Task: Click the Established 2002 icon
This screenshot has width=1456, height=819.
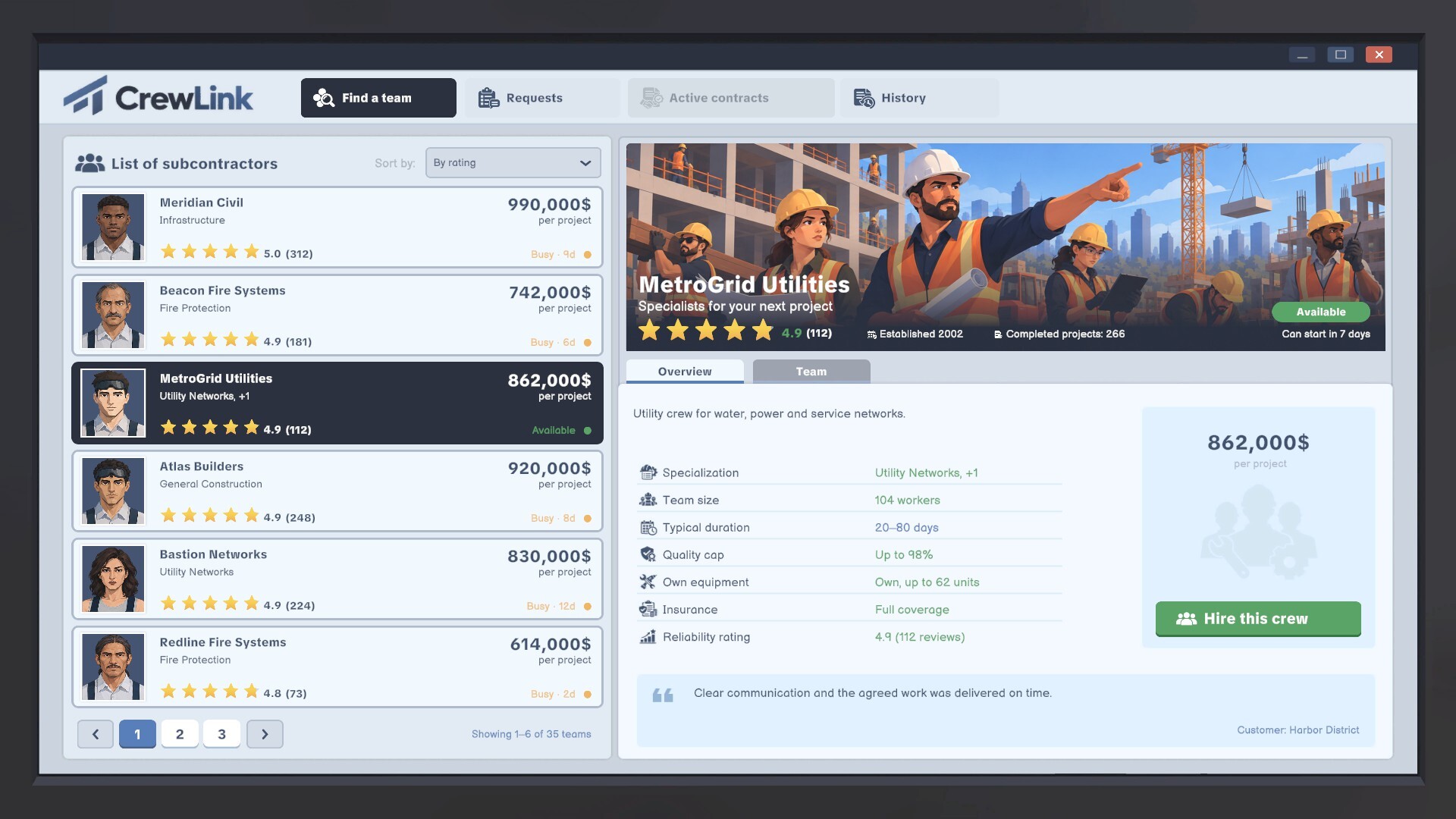Action: pyautogui.click(x=872, y=334)
